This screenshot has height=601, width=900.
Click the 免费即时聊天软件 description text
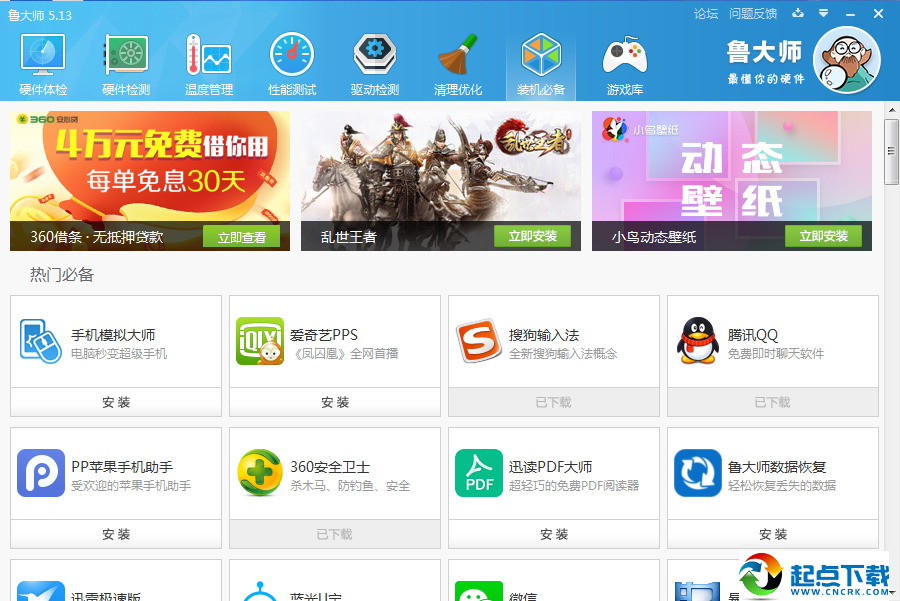click(775, 354)
